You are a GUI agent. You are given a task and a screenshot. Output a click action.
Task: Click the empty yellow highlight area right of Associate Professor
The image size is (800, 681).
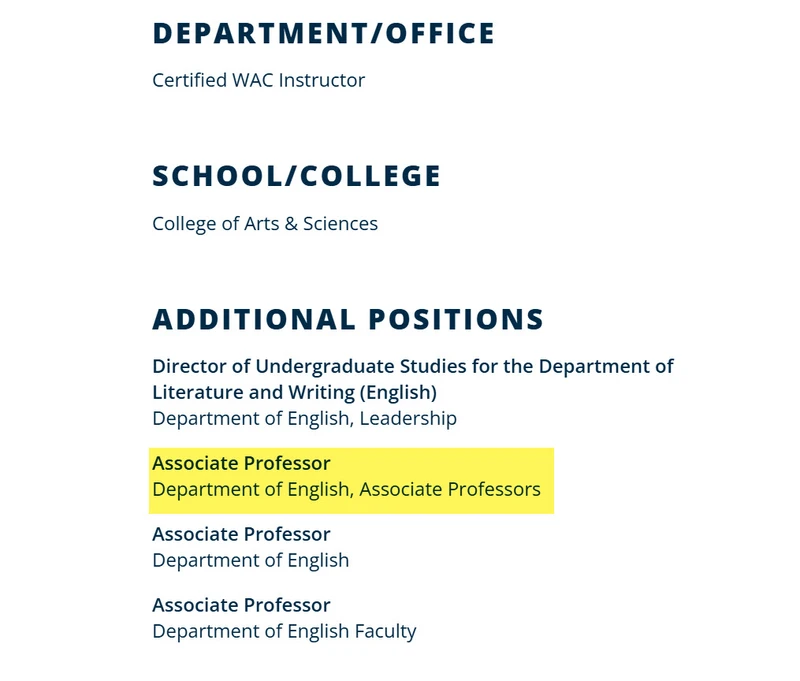coord(441,463)
